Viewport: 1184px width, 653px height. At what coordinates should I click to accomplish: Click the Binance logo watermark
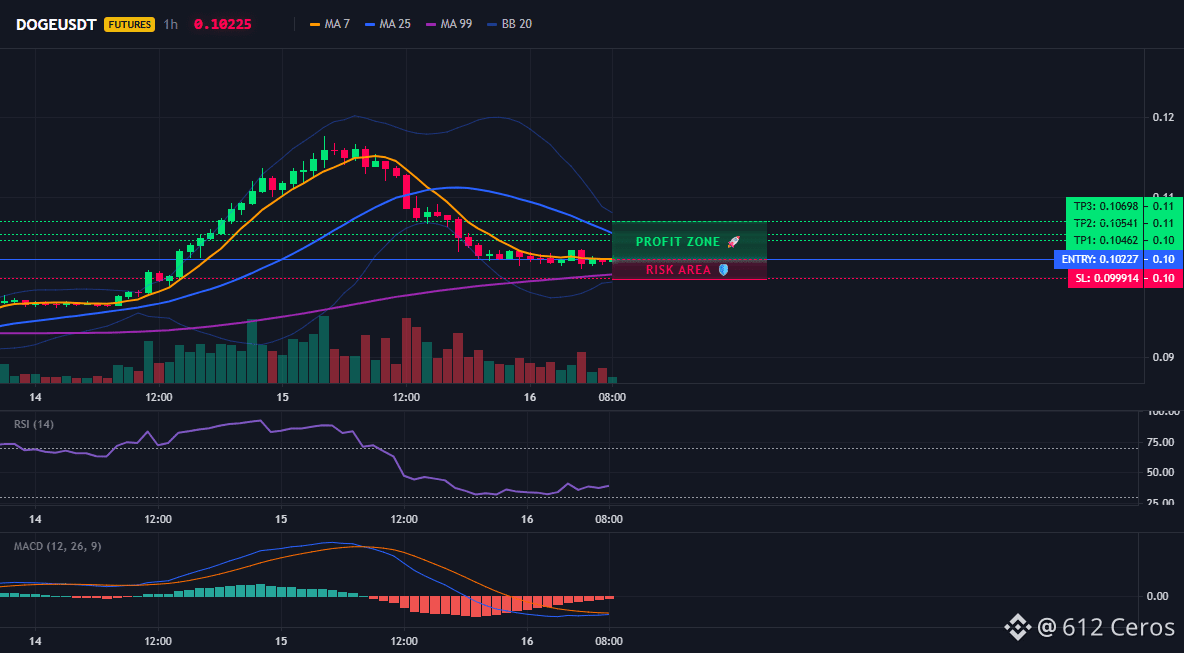coord(1017,626)
